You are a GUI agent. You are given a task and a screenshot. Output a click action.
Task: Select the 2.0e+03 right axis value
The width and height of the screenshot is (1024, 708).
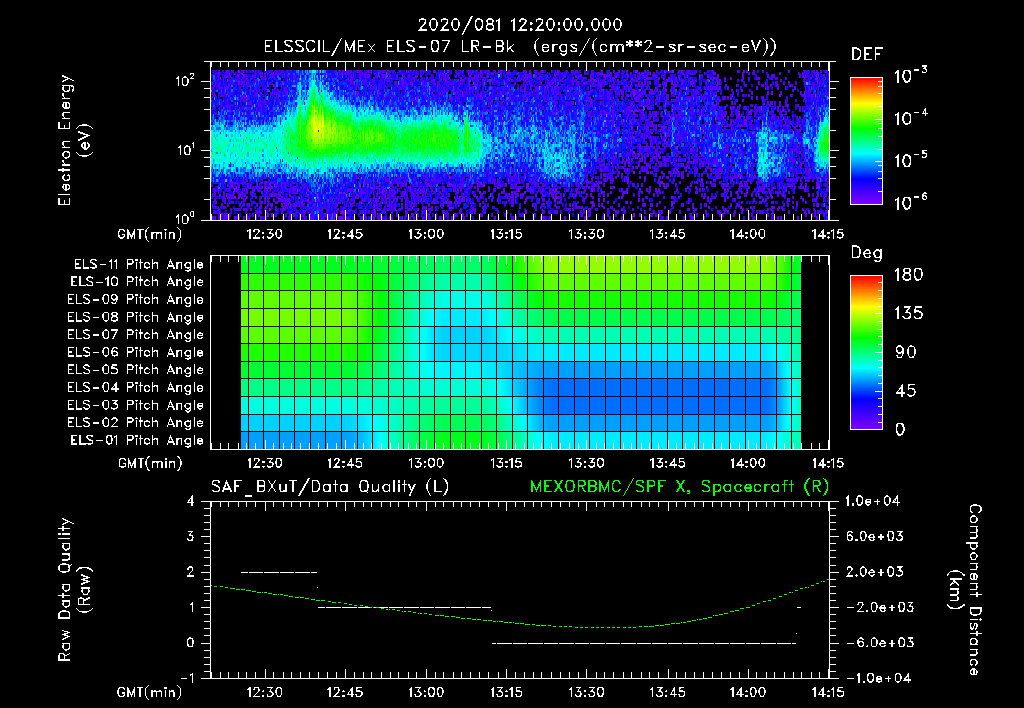pyautogui.click(x=875, y=572)
